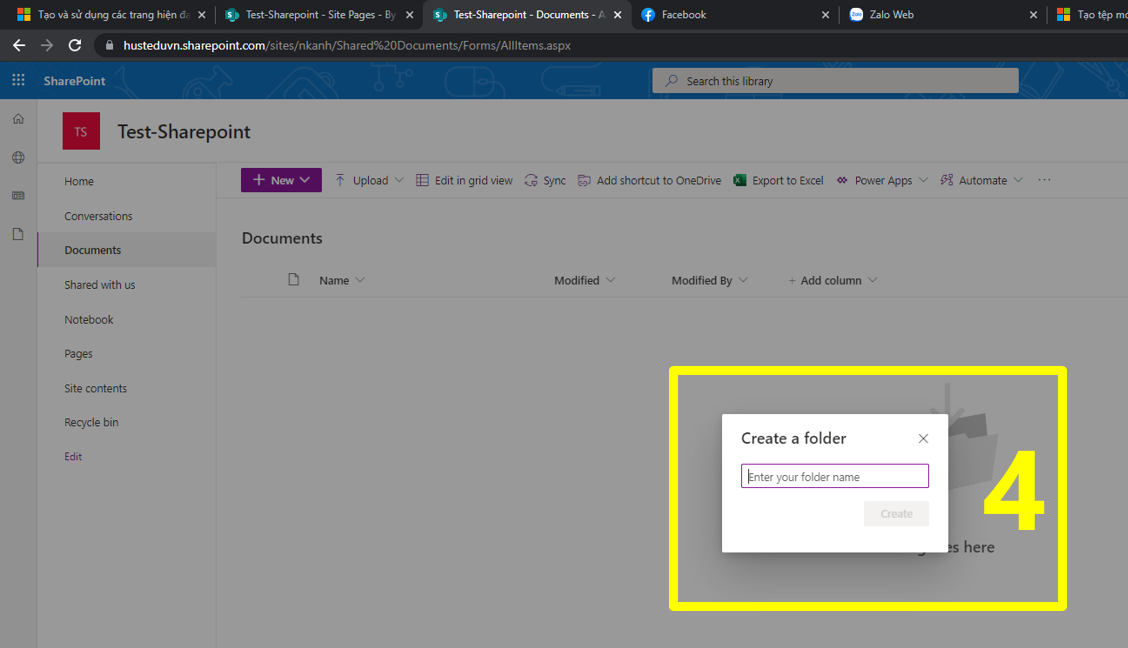
Task: Open Recycle bin in the sidebar
Action: tap(91, 423)
